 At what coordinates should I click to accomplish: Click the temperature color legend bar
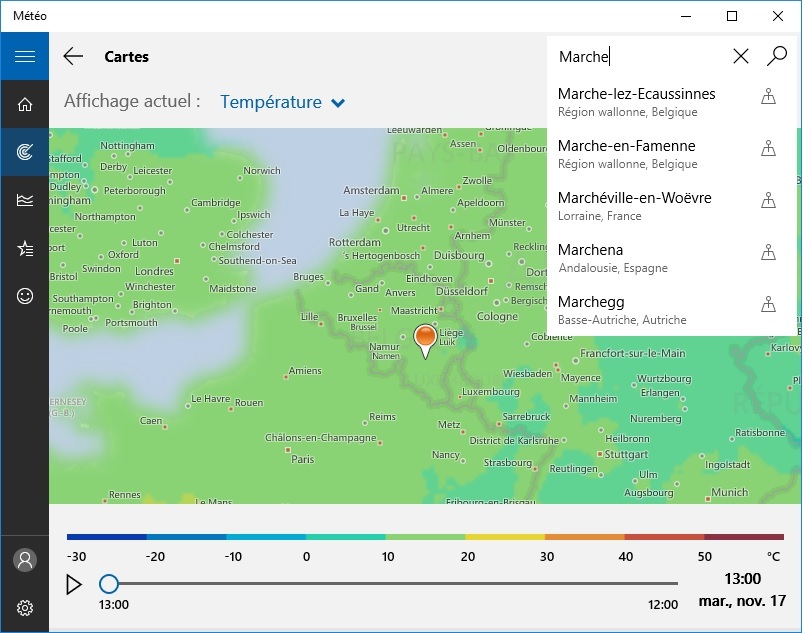point(425,537)
